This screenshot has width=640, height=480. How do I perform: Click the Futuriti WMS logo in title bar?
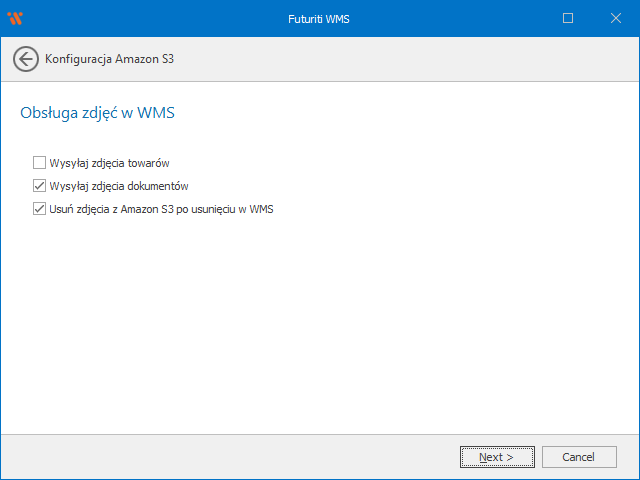click(x=14, y=18)
